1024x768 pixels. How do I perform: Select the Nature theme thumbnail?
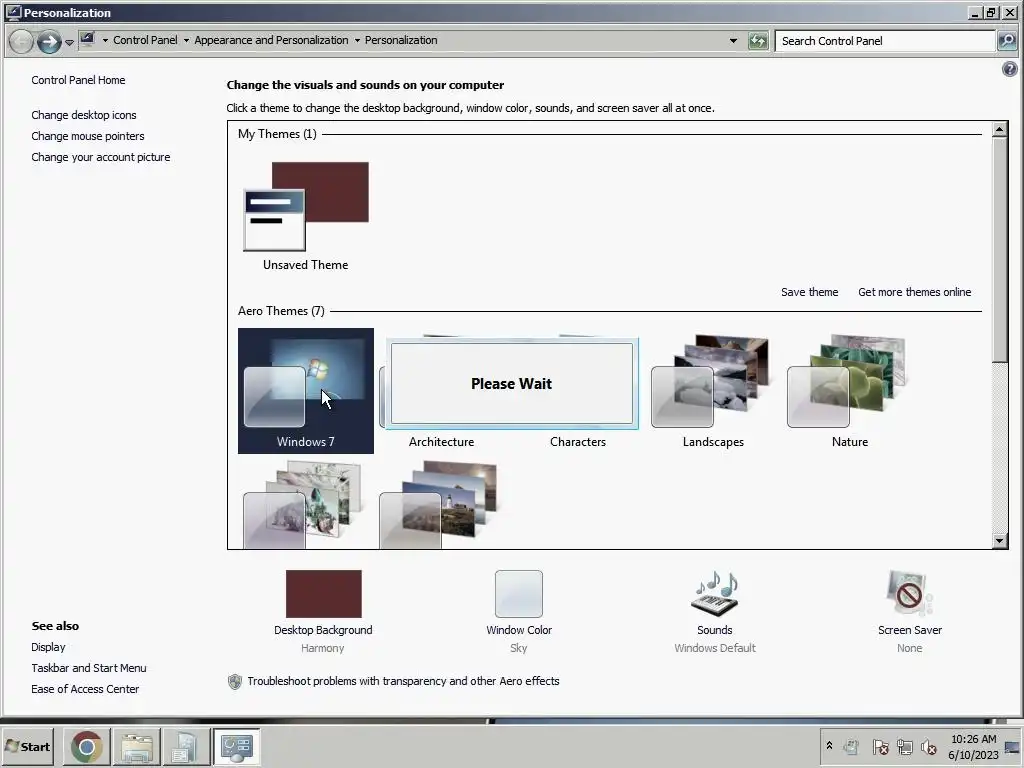[x=849, y=381]
